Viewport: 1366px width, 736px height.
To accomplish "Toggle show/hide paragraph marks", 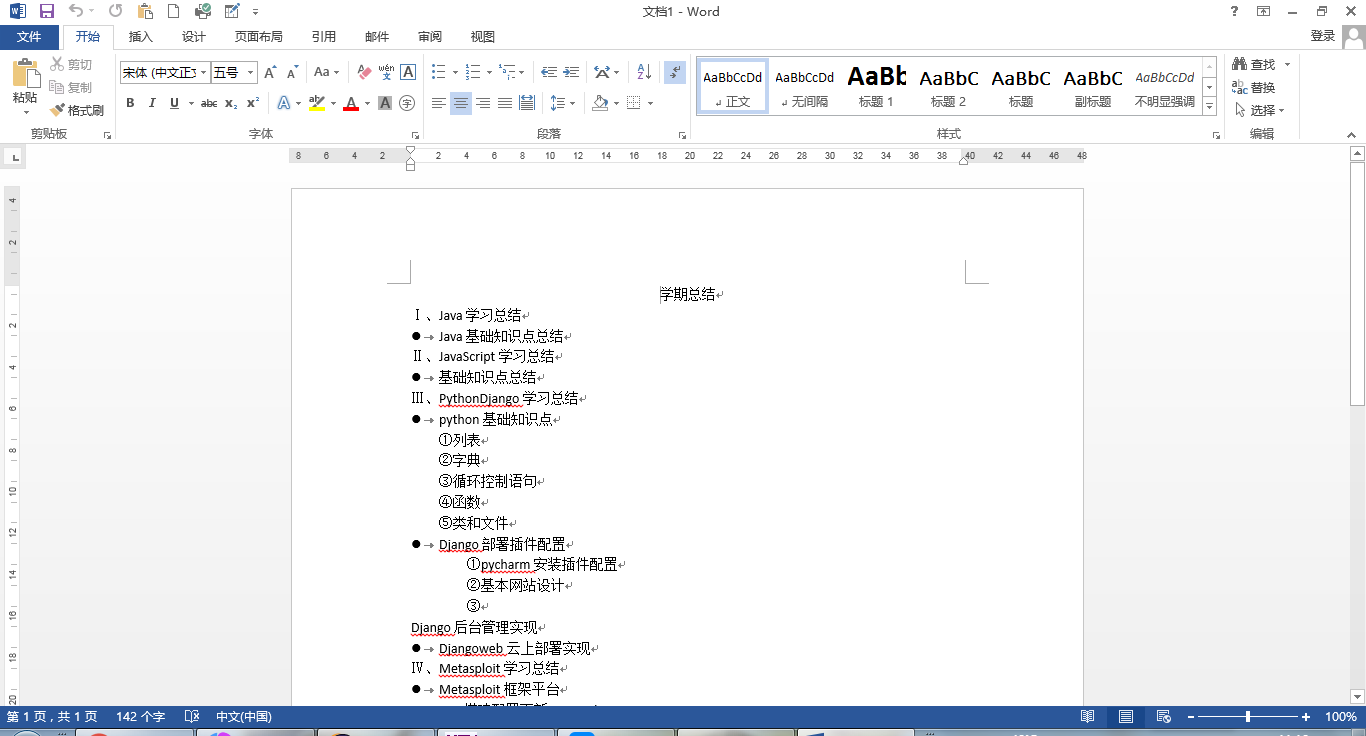I will (x=675, y=72).
